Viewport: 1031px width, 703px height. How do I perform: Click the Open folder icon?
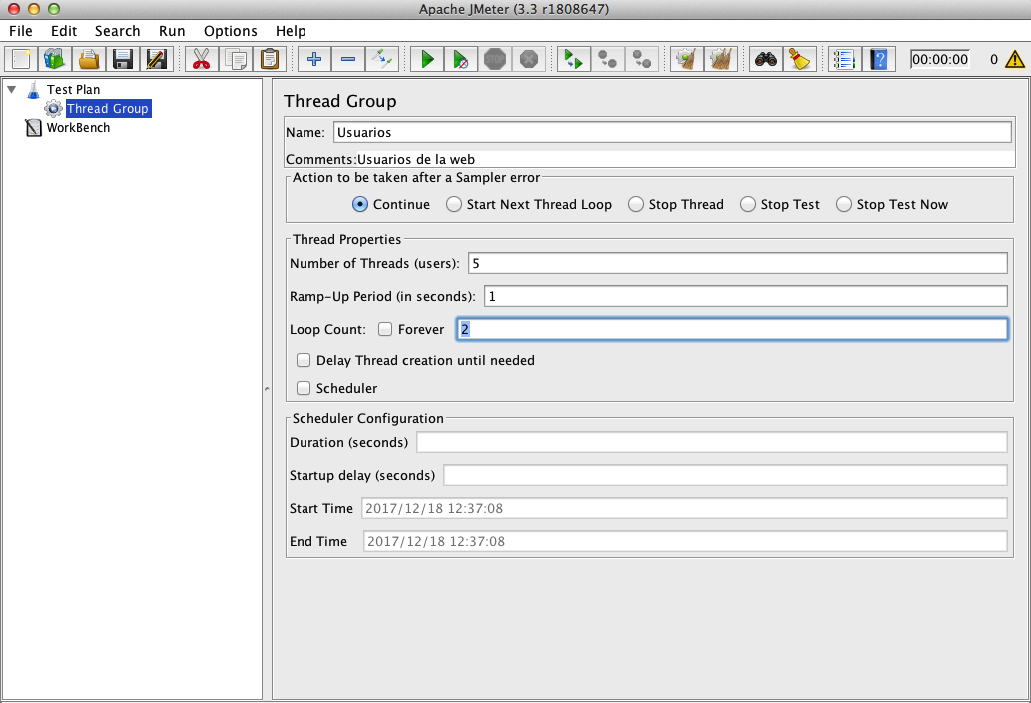89,59
